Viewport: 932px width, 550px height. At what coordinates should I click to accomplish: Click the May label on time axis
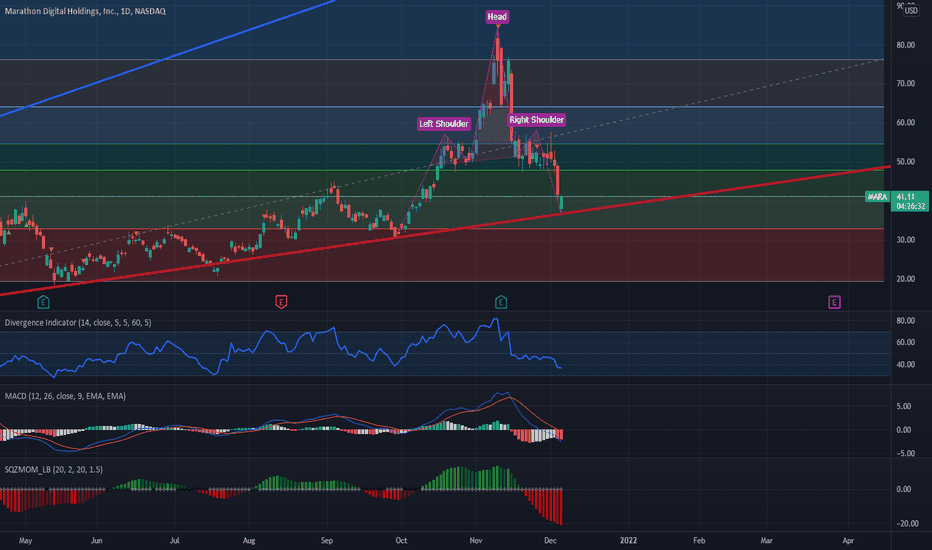[26, 540]
